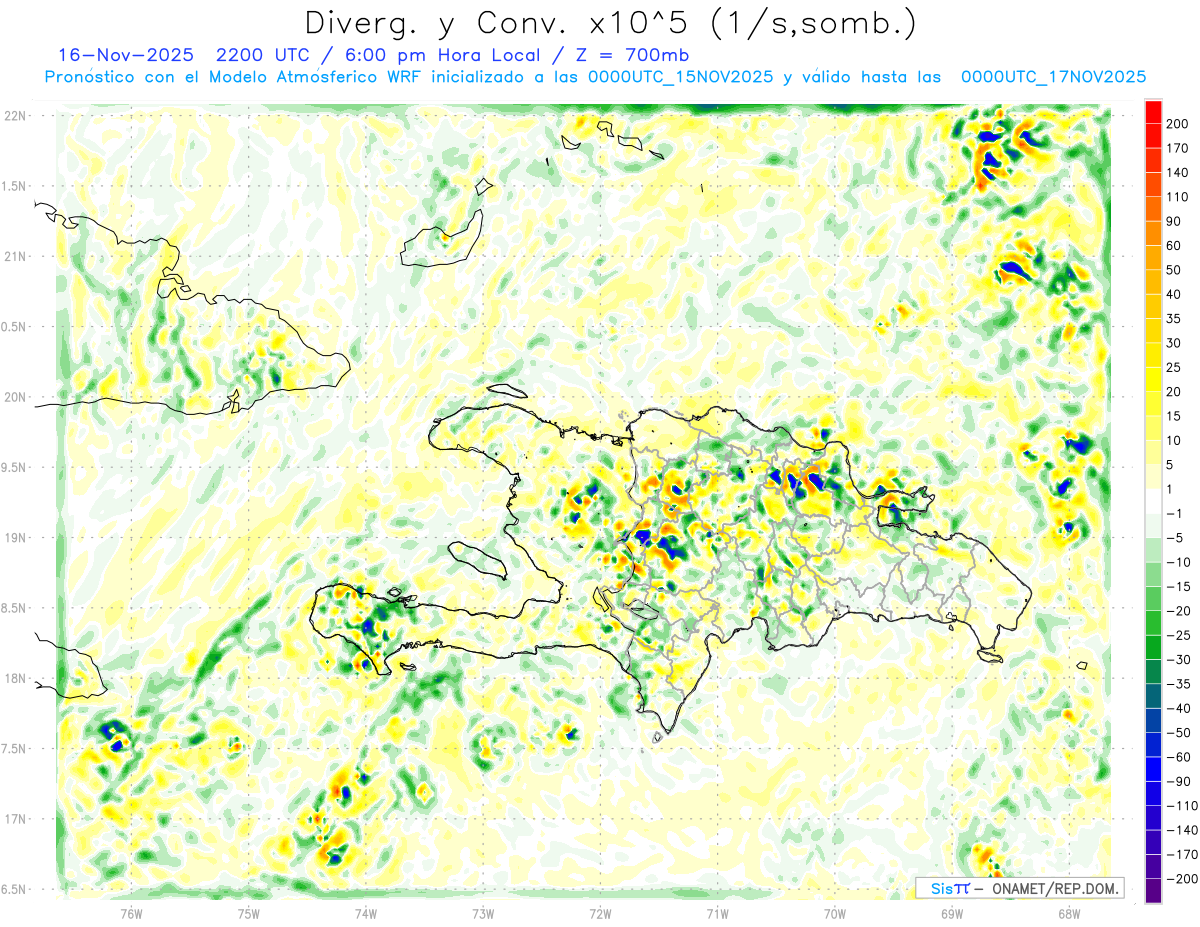This screenshot has width=1200, height=927.
Task: Click the '68W' longitude label
Action: tap(1068, 913)
